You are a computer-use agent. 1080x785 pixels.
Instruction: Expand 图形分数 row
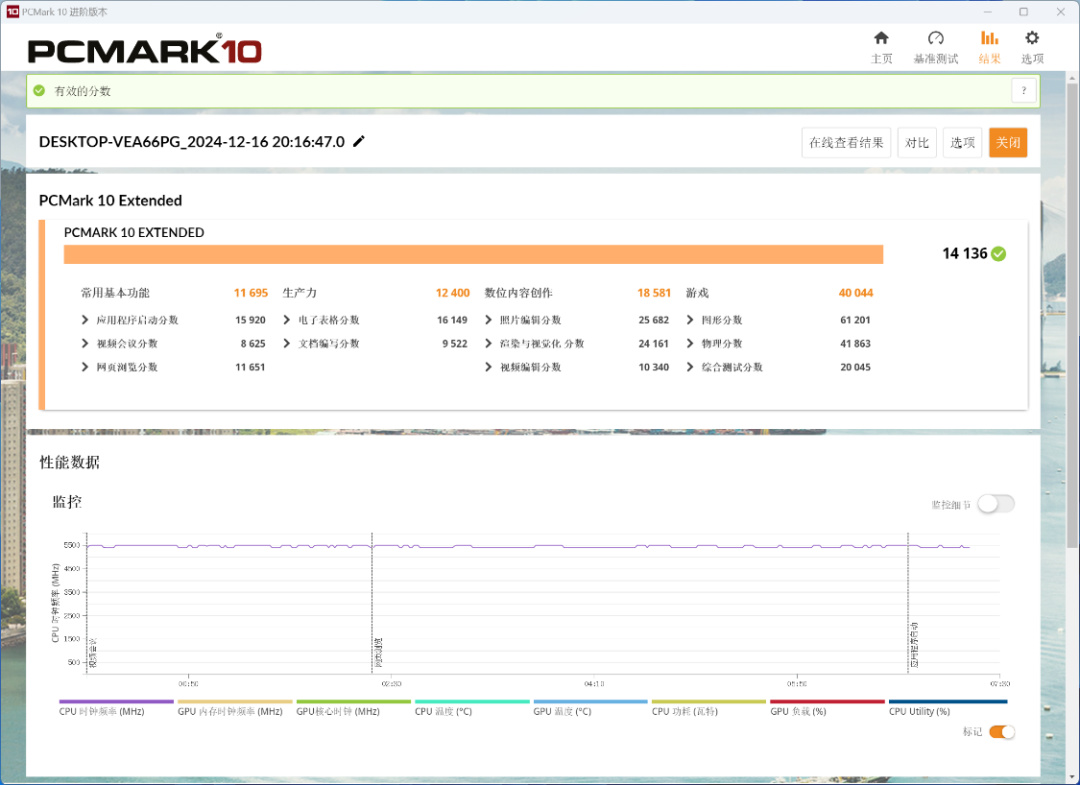[690, 320]
